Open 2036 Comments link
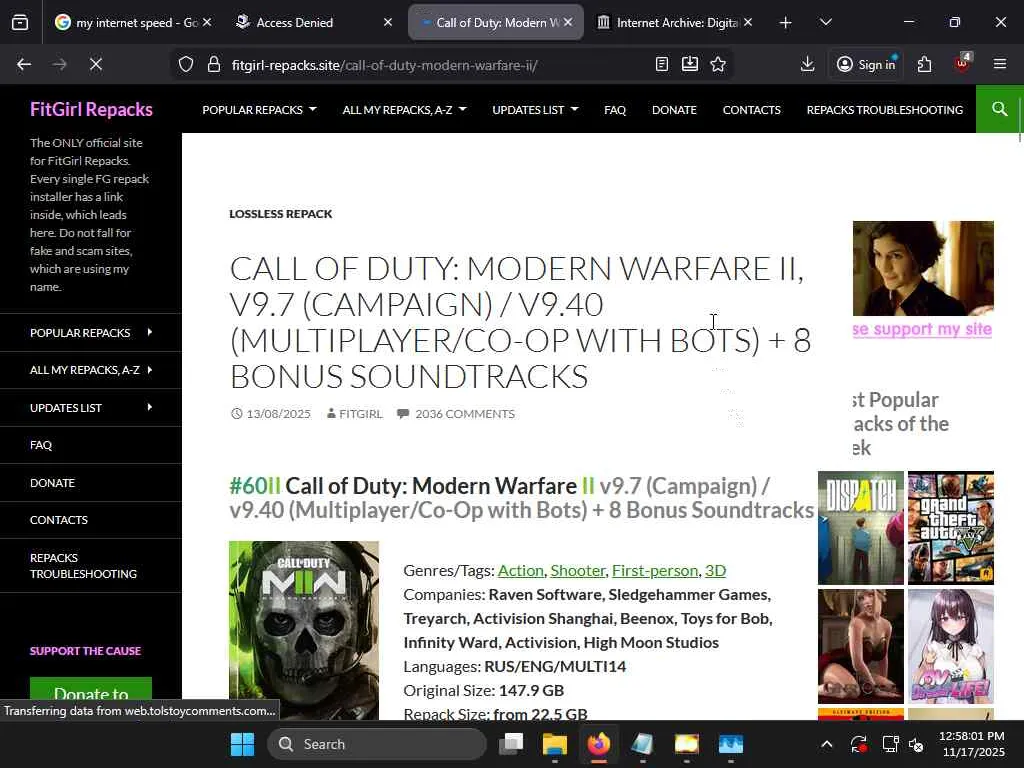 (x=465, y=413)
